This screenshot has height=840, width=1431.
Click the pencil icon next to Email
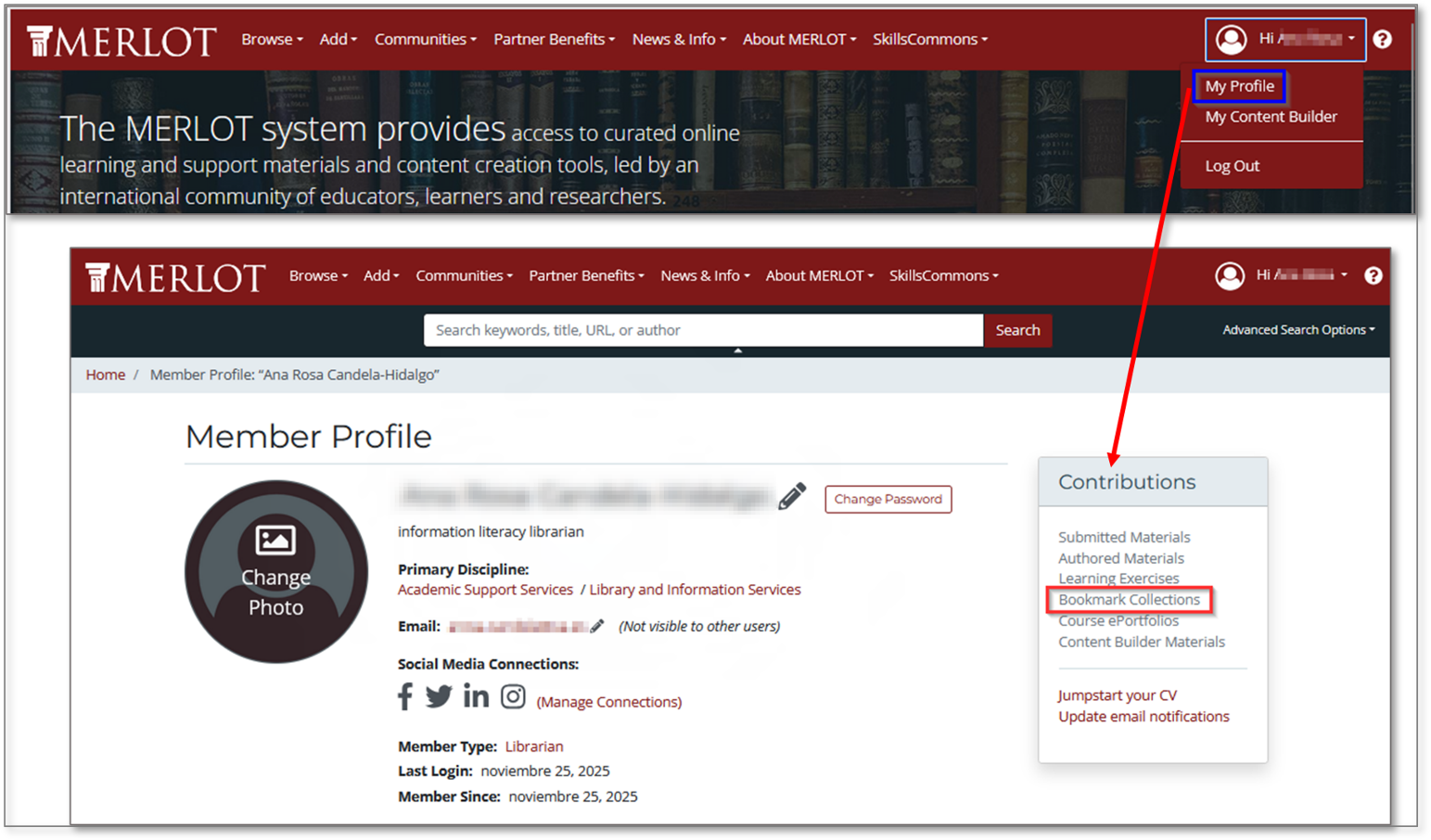597,627
